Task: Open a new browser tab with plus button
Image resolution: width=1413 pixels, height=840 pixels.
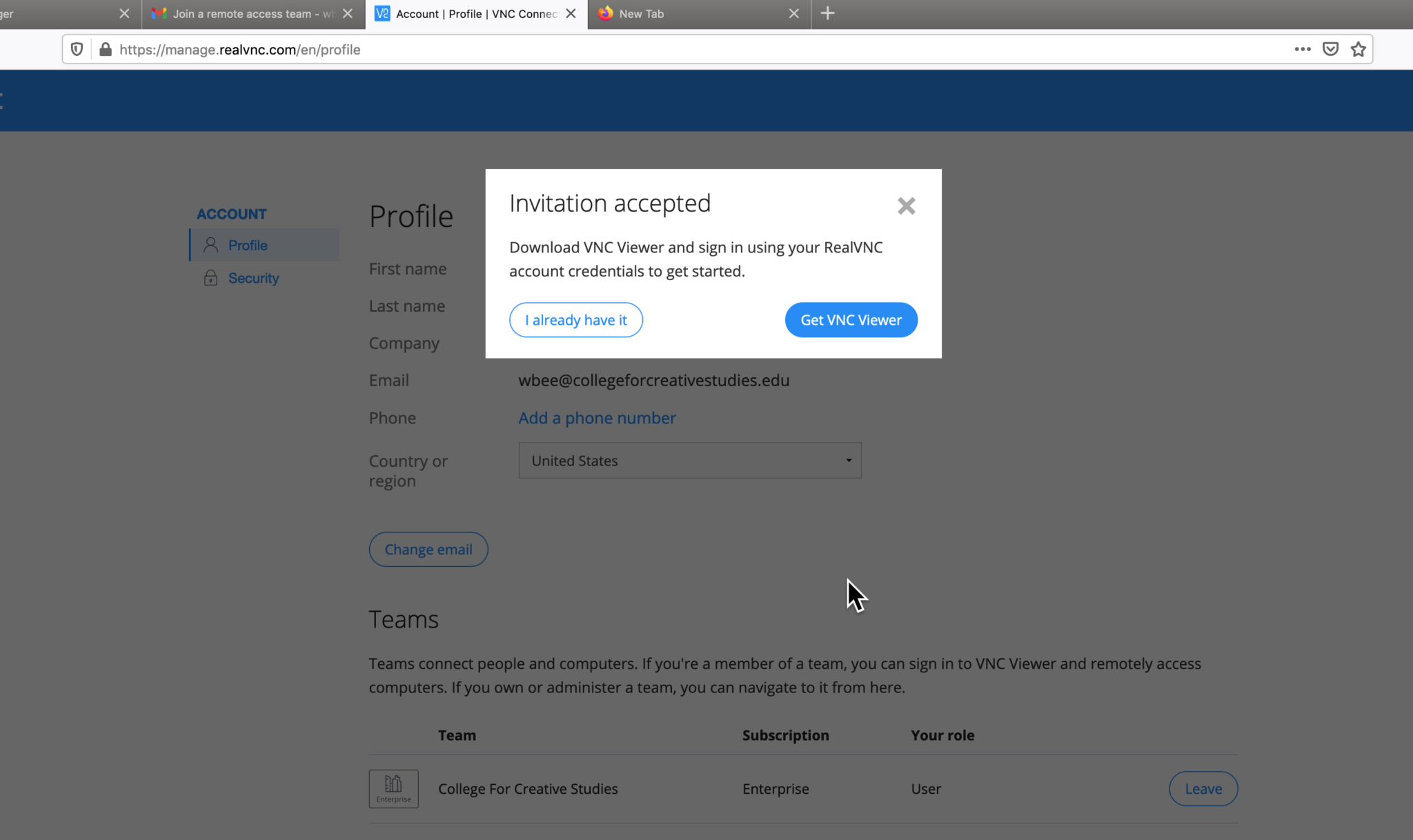Action: click(827, 13)
